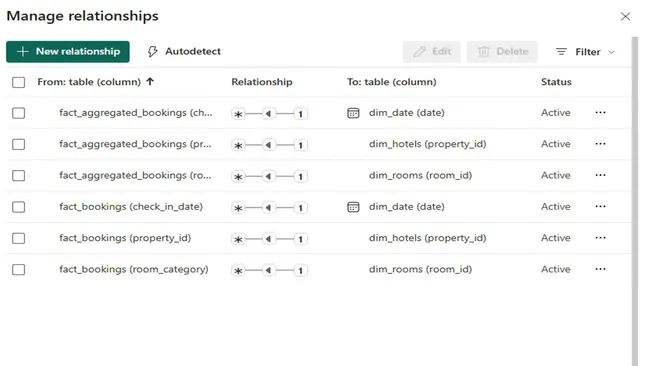Open more options for fact_bookings (check_in_date) row

tap(600, 206)
